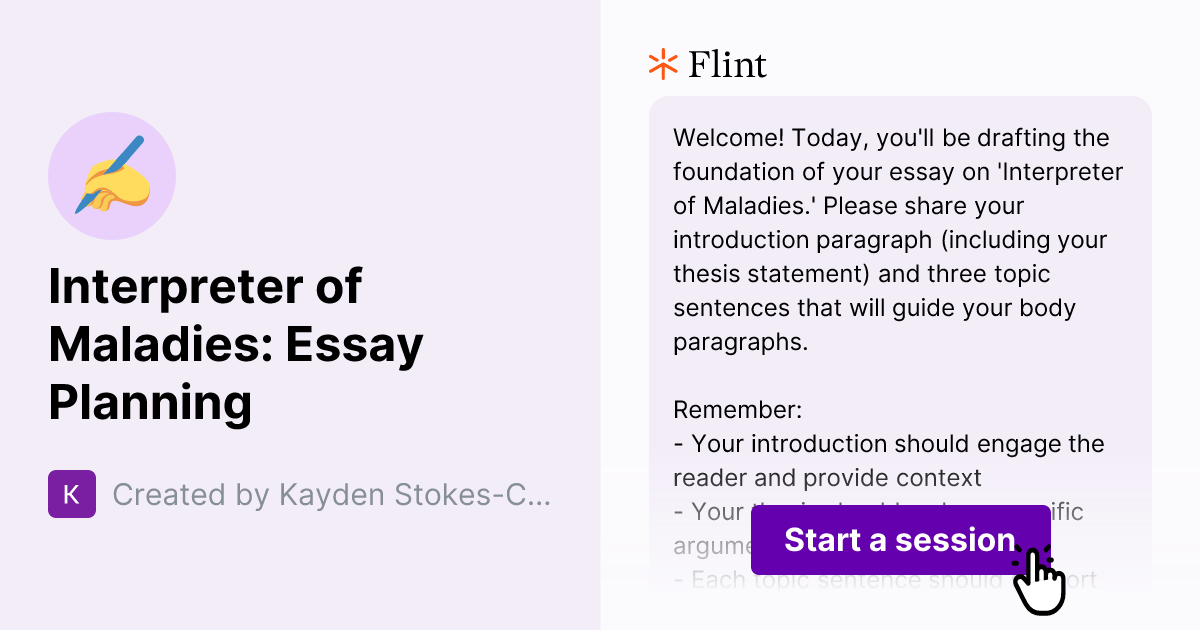Open the creator profile via Kayden Stokes-C link

pyautogui.click(x=330, y=494)
